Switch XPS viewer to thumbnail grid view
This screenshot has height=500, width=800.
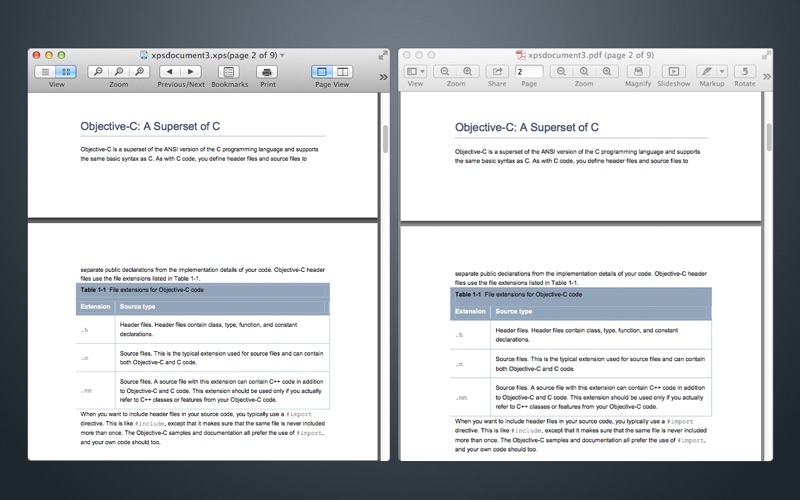pyautogui.click(x=66, y=72)
